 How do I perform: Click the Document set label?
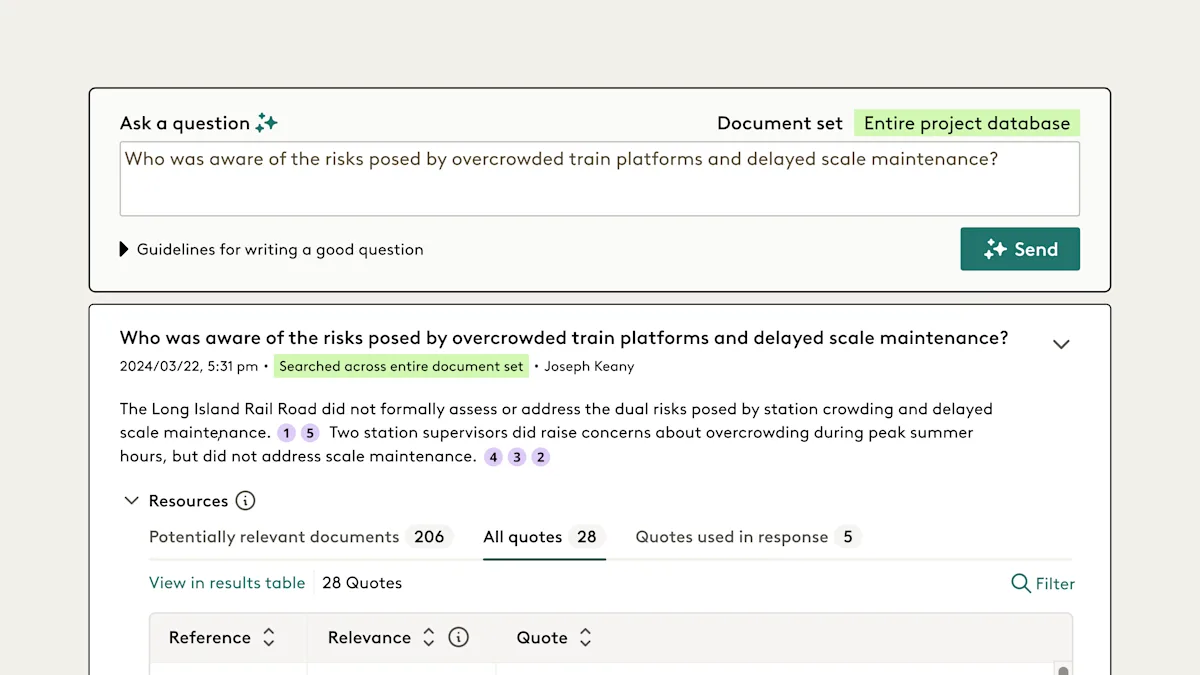780,123
